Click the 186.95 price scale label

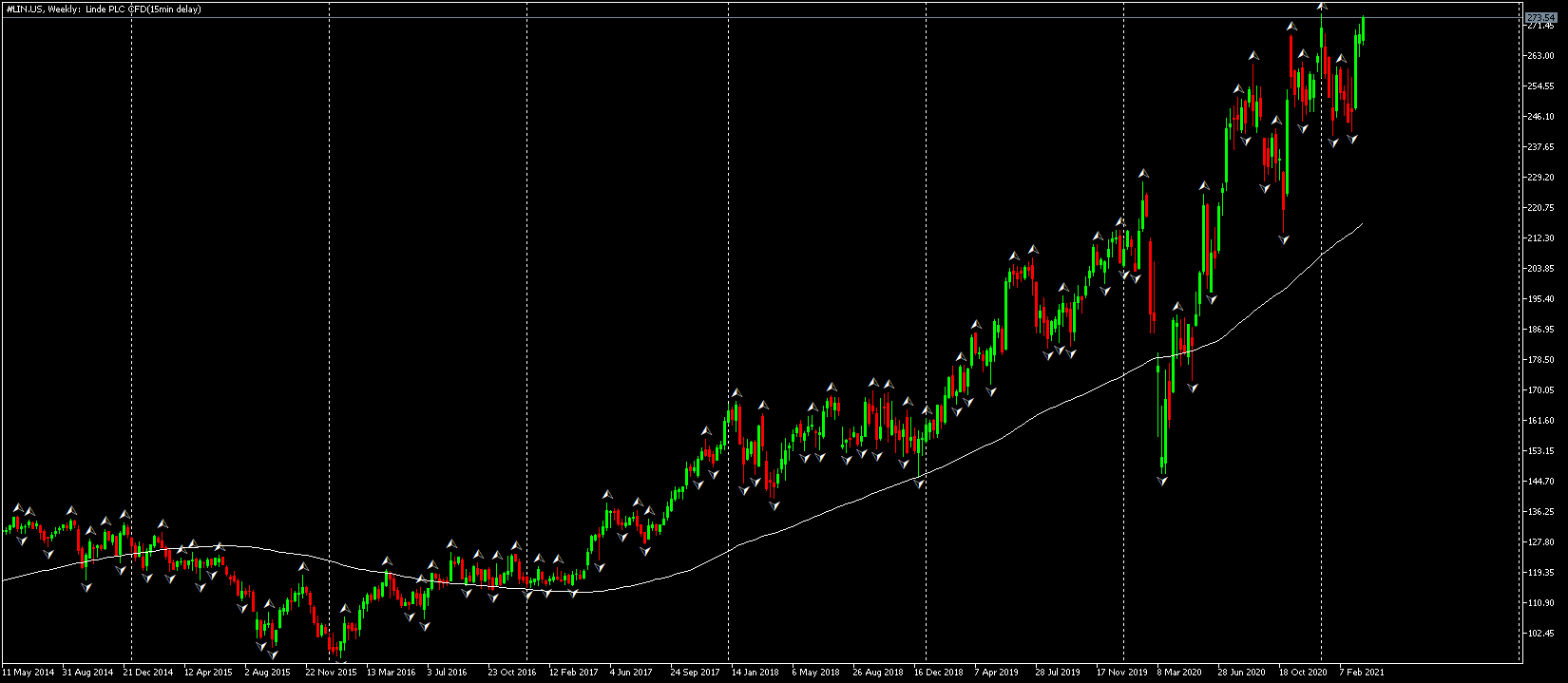(1539, 330)
